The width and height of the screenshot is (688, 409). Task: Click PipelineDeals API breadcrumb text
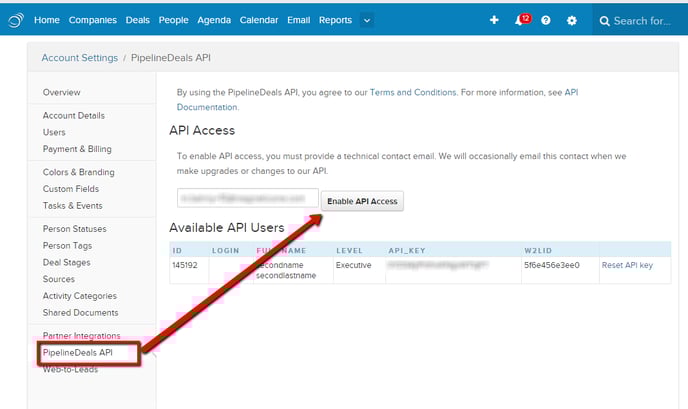(171, 58)
